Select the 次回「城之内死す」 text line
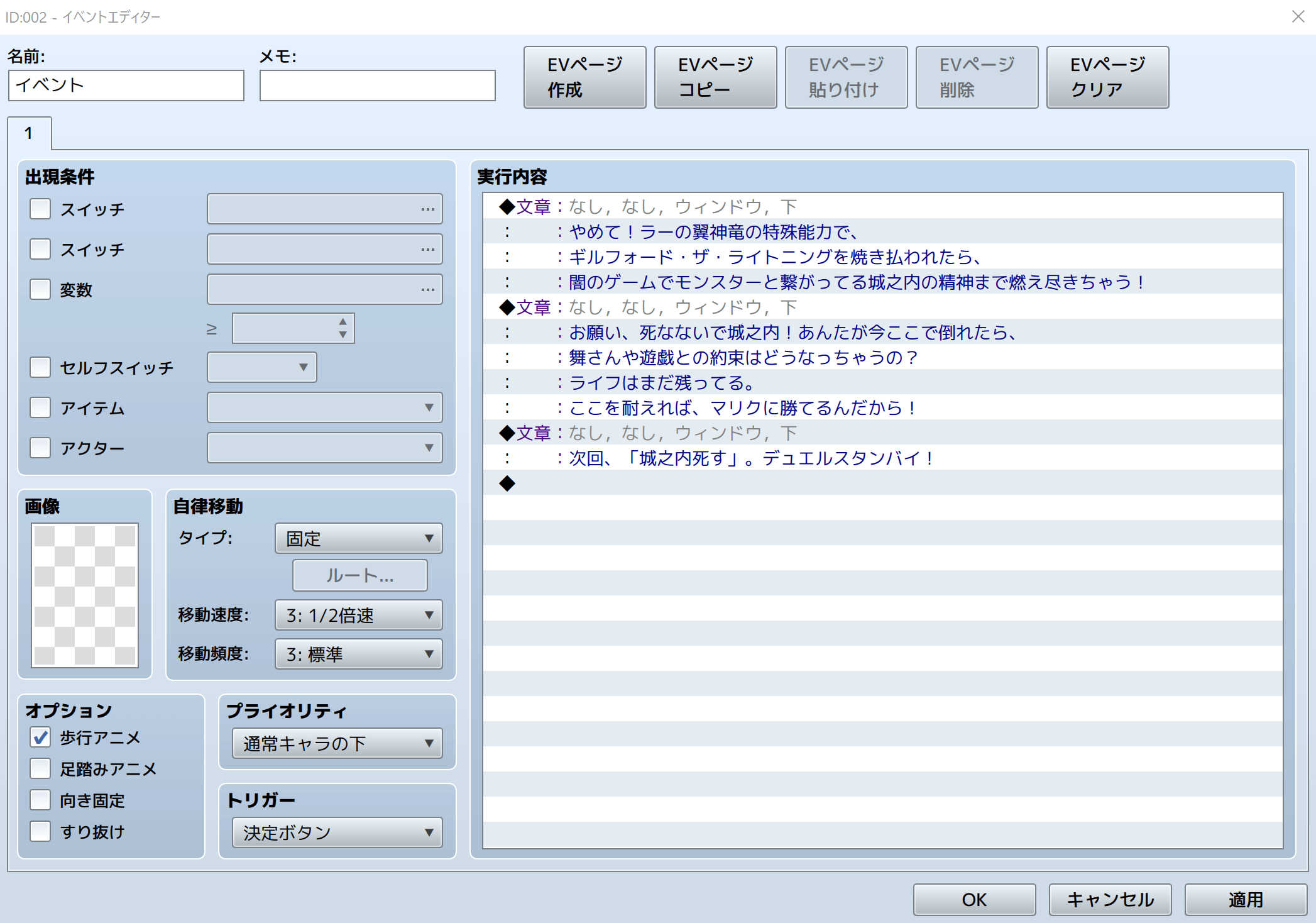Screen dimensions: 1316x923 point(748,458)
